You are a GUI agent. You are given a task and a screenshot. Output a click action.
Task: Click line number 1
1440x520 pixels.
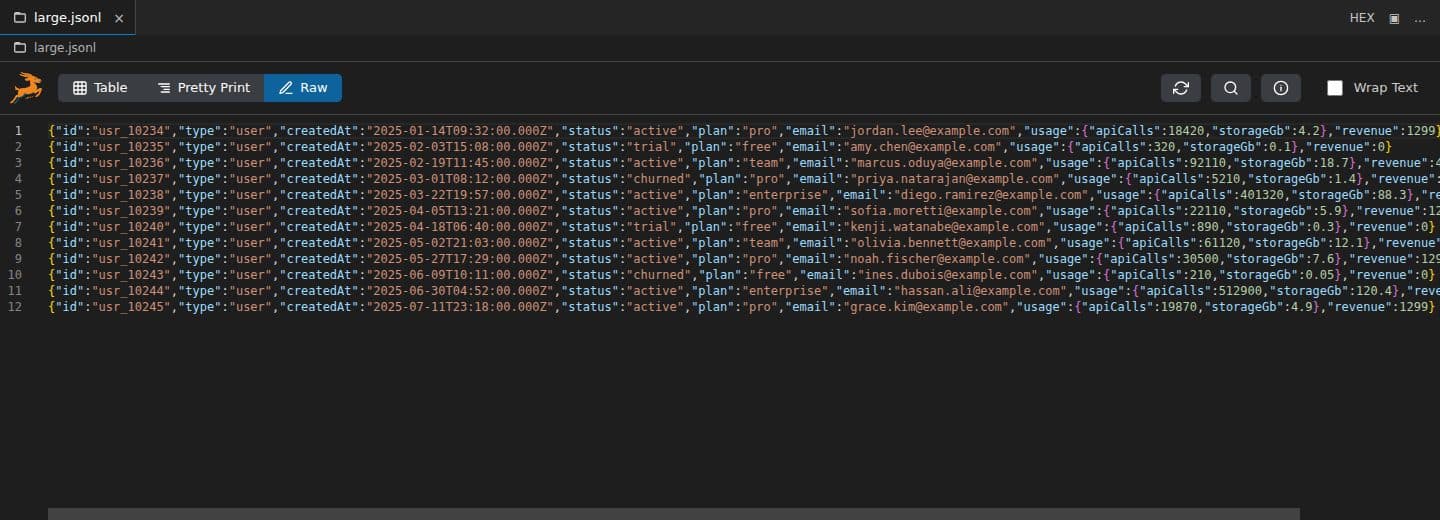pos(17,131)
